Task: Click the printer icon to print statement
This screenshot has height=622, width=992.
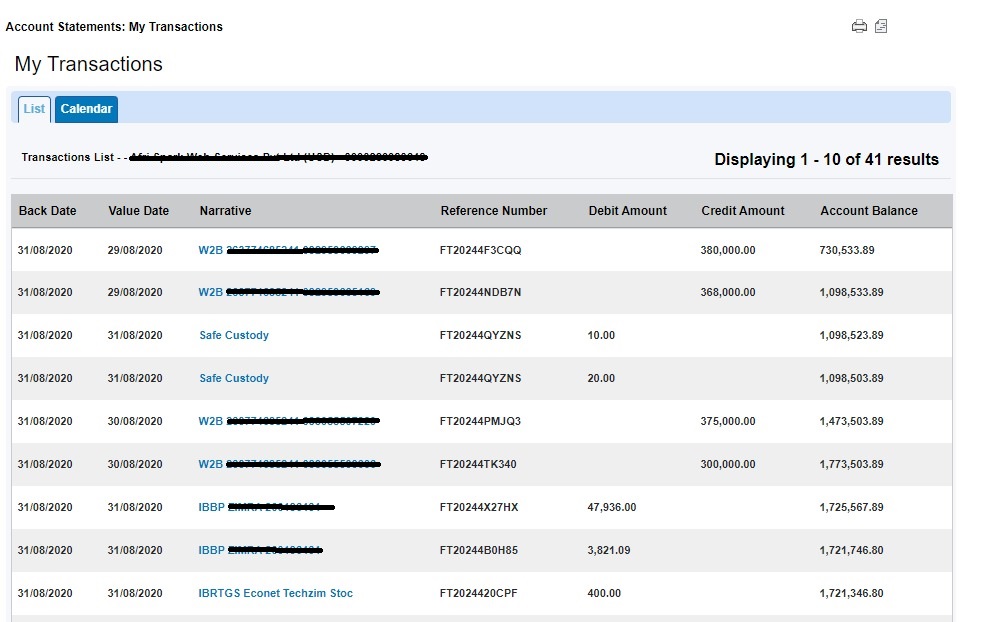Action: (x=859, y=27)
